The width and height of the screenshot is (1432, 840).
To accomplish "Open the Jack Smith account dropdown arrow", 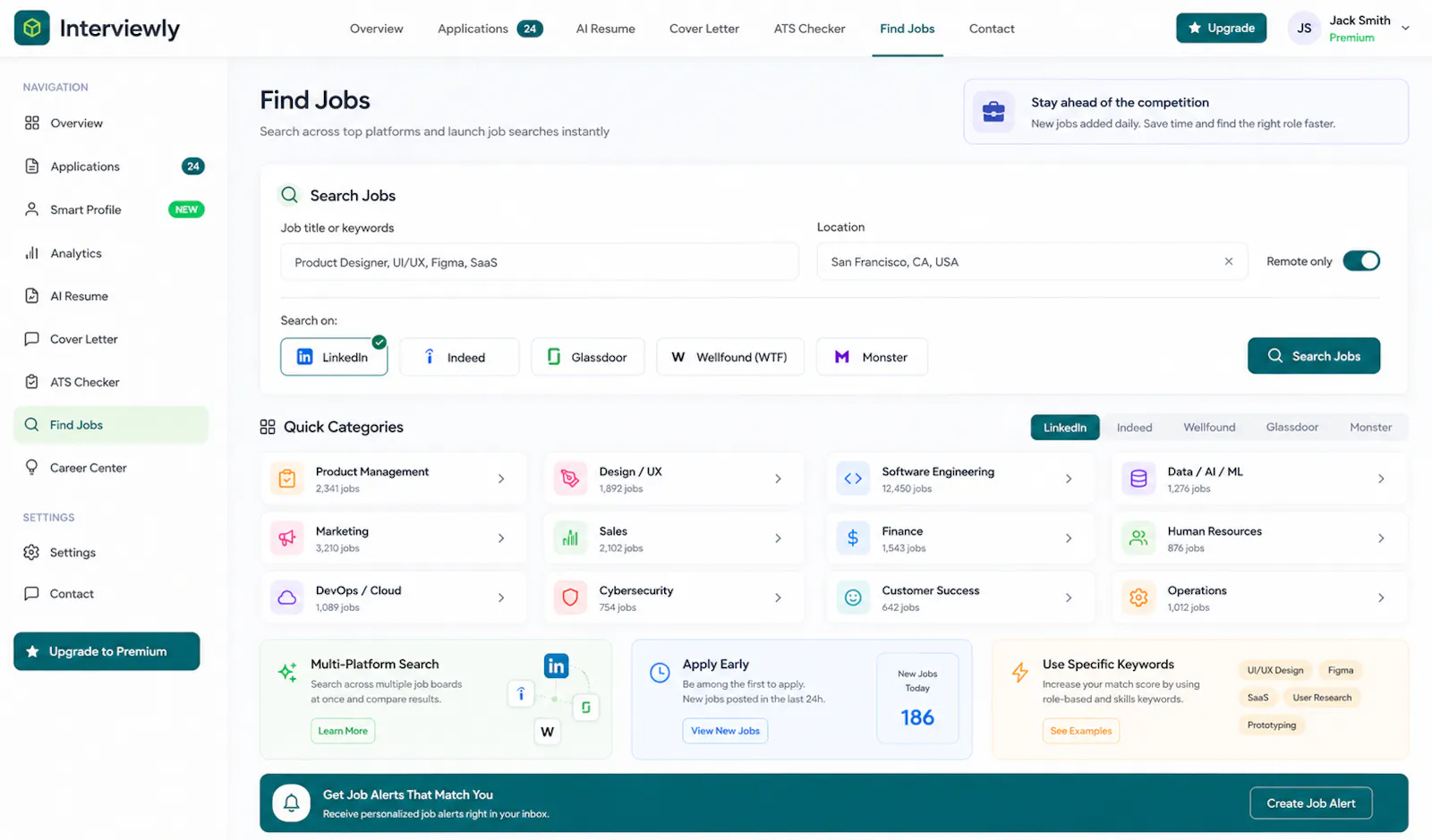I will [x=1405, y=29].
